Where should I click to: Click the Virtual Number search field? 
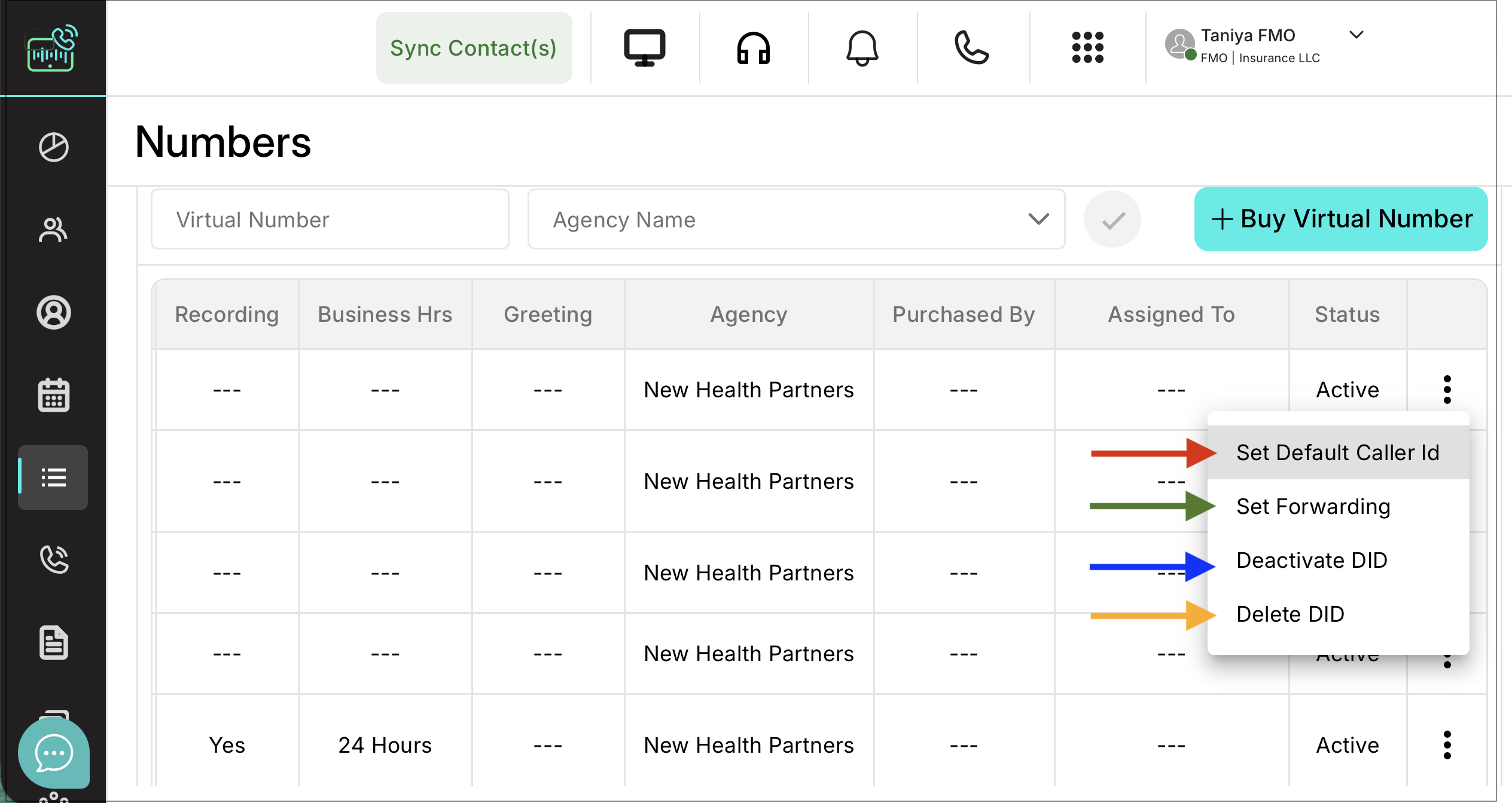pos(330,220)
